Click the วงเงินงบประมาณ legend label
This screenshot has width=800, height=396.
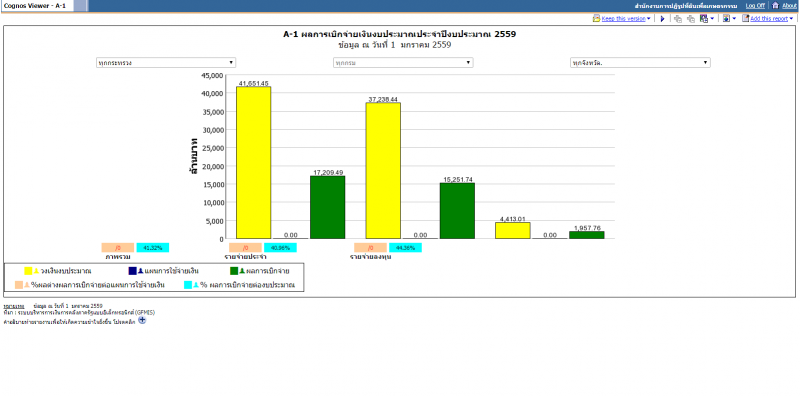[66, 271]
